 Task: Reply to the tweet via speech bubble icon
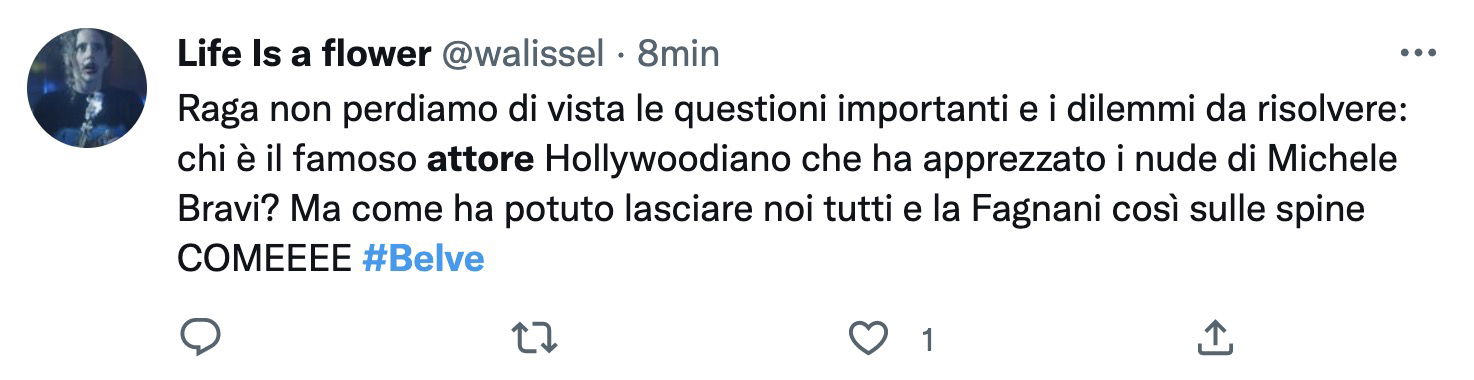coord(199,340)
